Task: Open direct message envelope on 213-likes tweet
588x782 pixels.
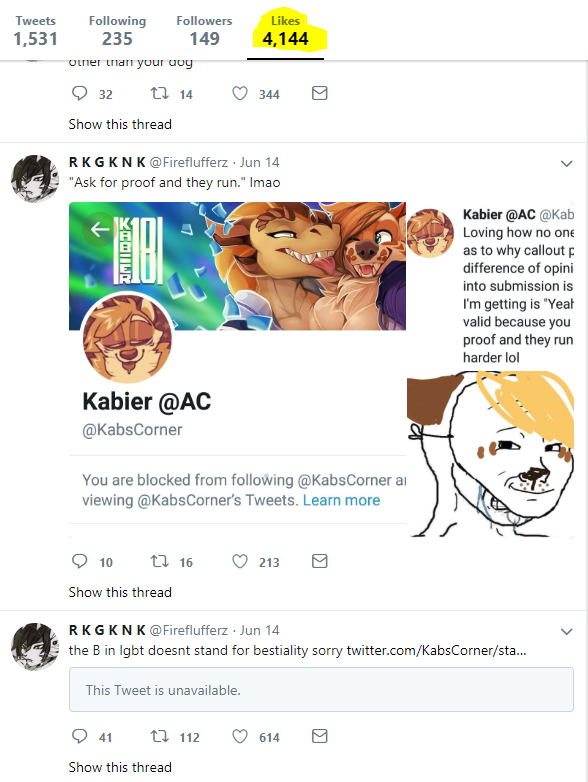Action: click(320, 562)
